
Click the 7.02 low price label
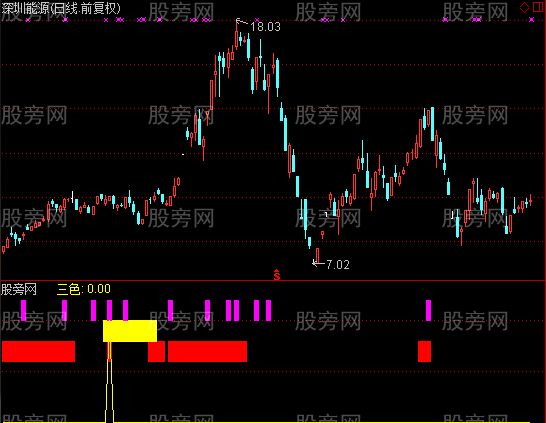click(338, 265)
